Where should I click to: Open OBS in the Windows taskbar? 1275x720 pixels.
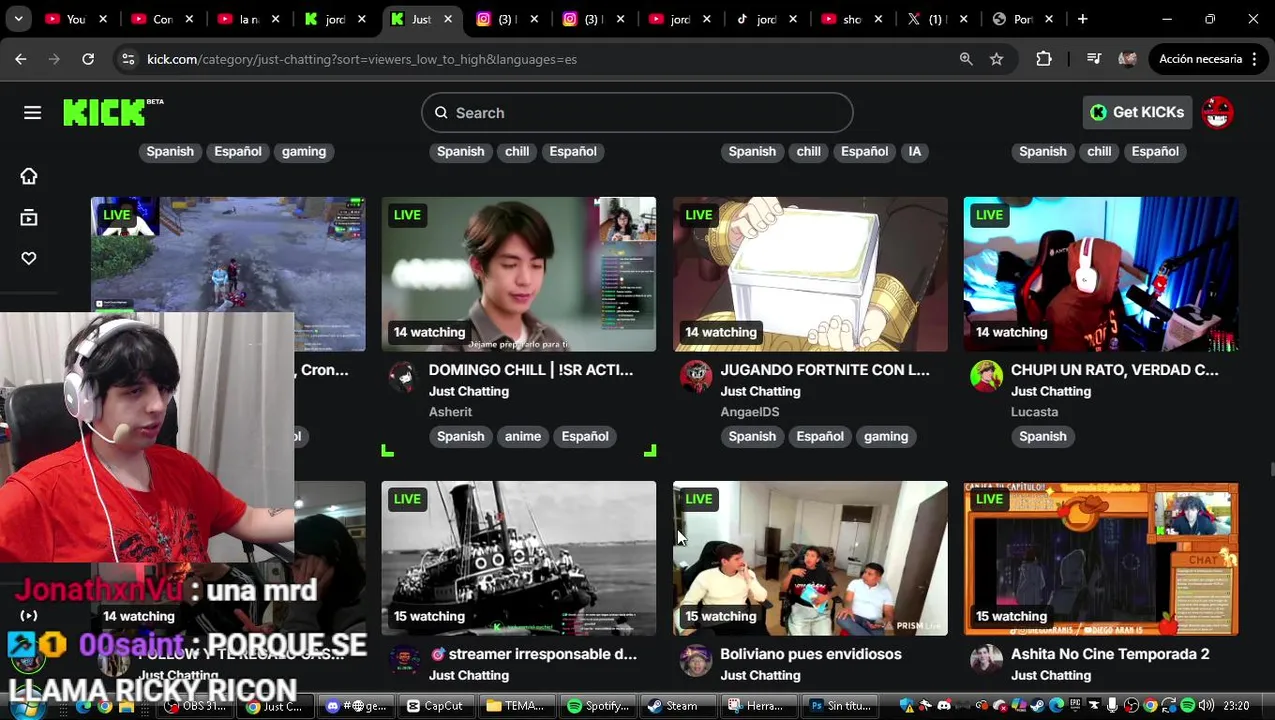click(x=198, y=706)
